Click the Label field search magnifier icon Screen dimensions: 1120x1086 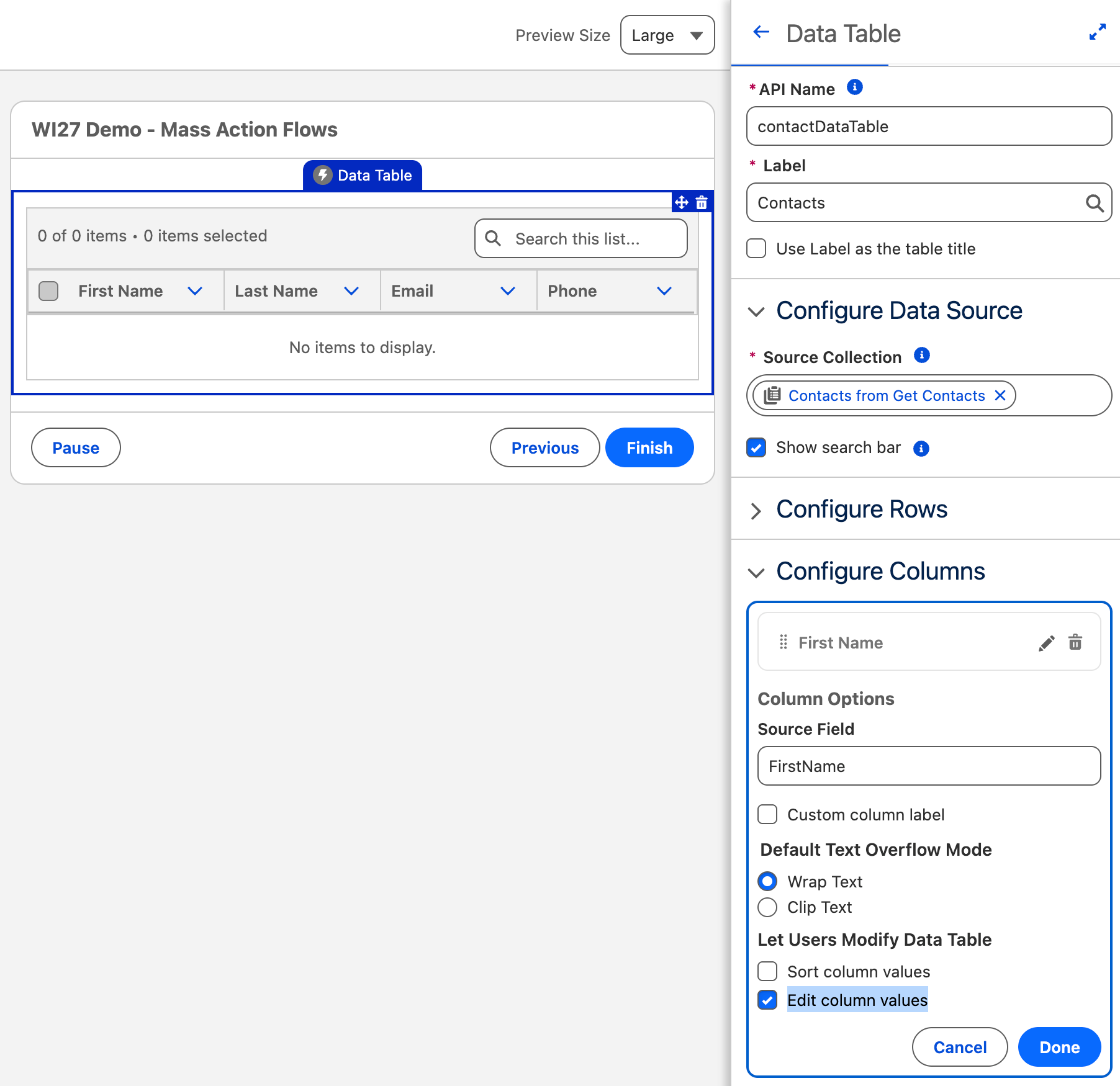(1094, 203)
